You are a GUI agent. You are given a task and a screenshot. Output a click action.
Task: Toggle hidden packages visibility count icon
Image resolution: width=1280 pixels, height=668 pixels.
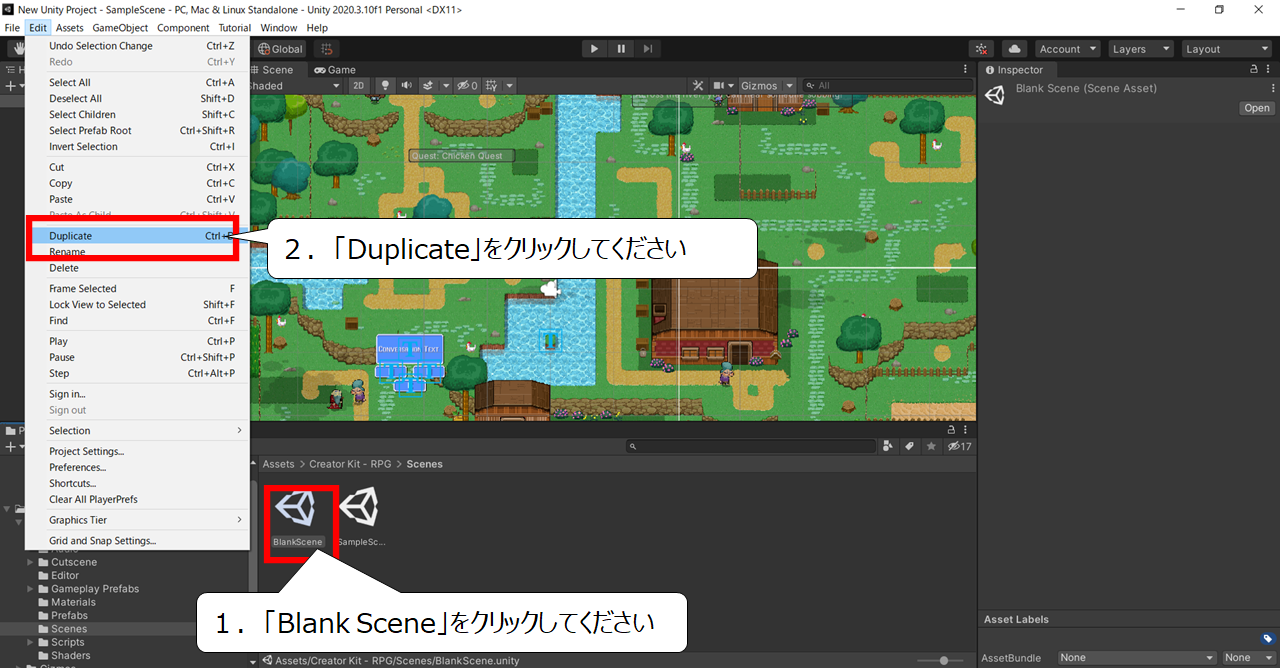click(959, 446)
